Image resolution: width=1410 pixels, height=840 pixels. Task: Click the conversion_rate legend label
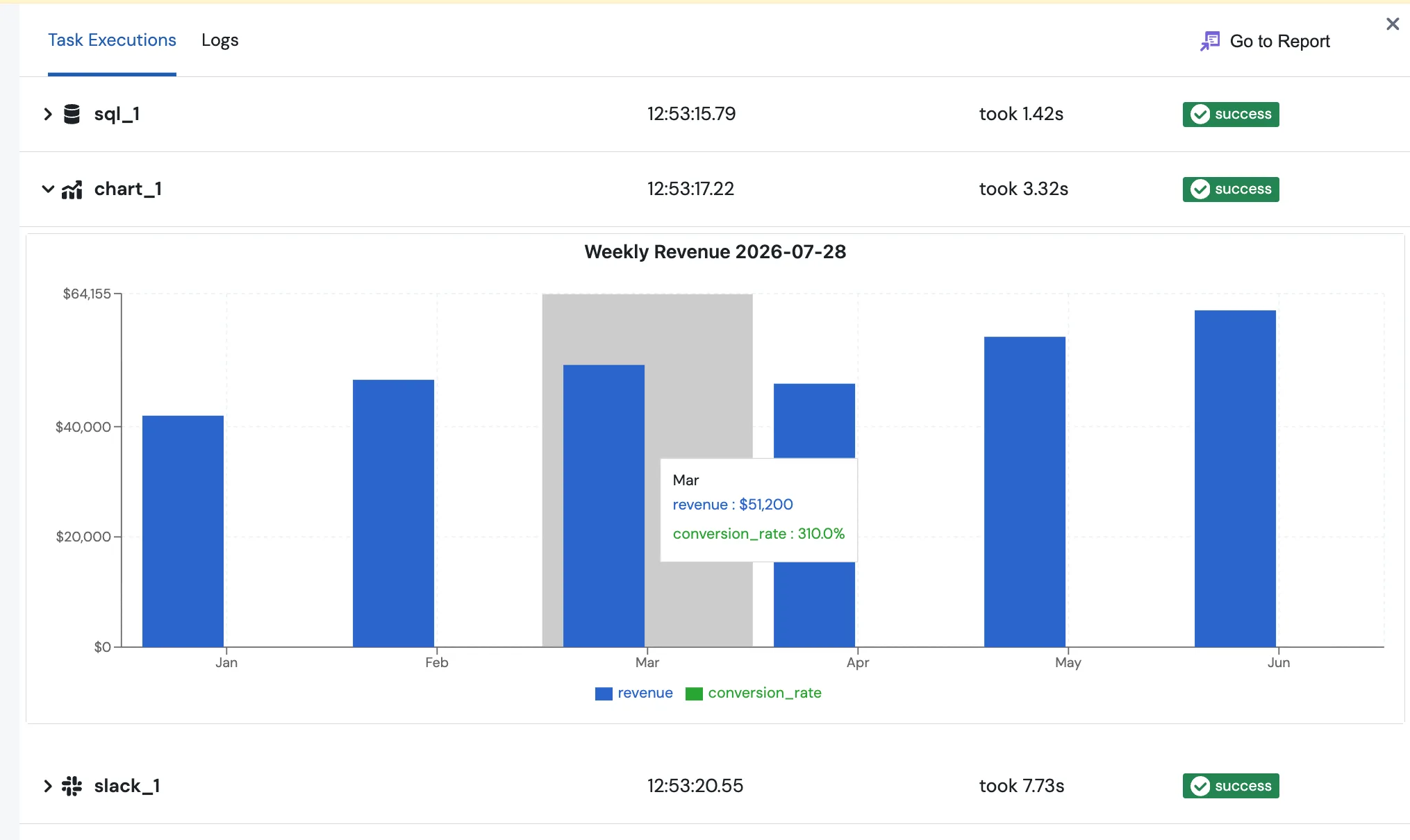coord(765,693)
